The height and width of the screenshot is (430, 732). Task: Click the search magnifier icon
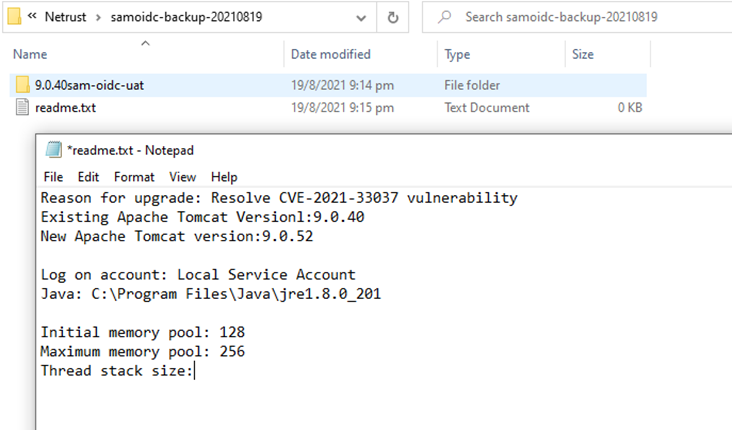click(444, 17)
